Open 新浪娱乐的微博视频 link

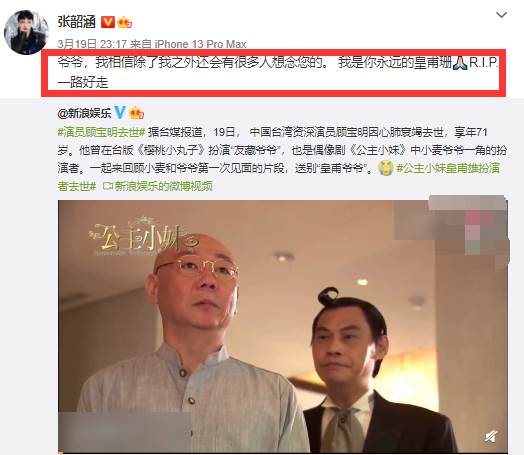pyautogui.click(x=163, y=186)
